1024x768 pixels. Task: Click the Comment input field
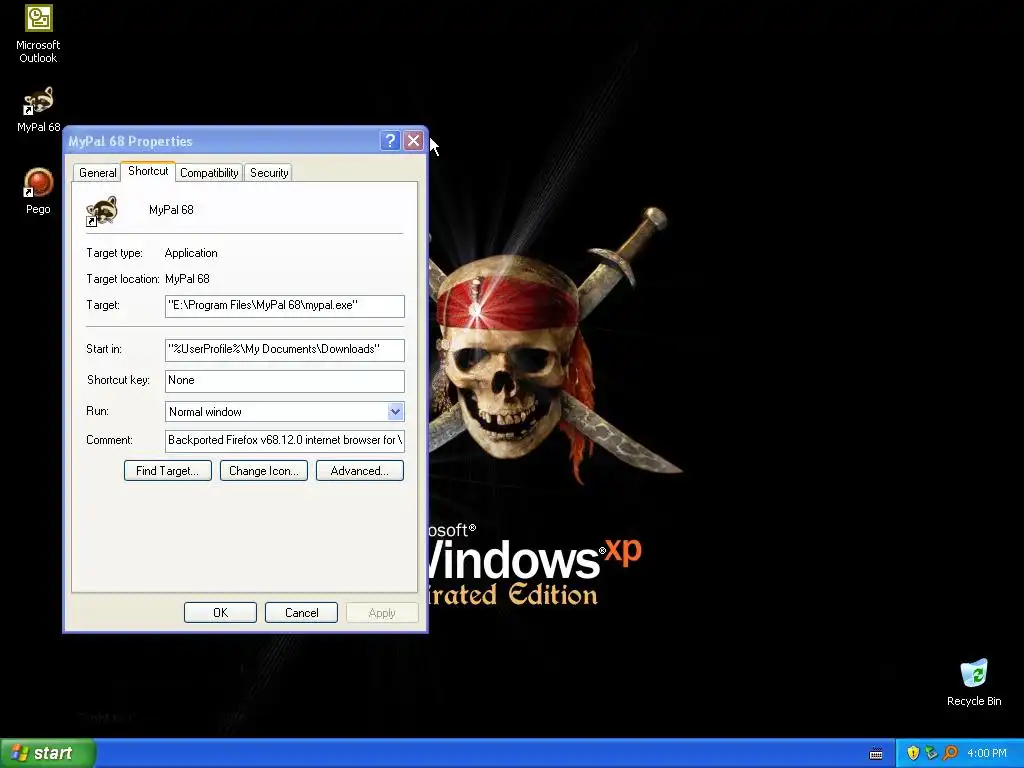coord(285,440)
